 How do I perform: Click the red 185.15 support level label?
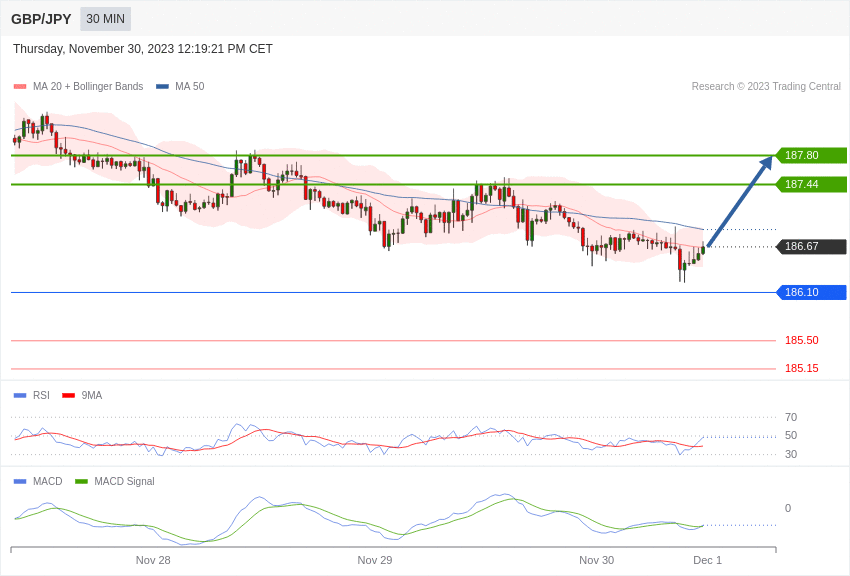pos(801,368)
